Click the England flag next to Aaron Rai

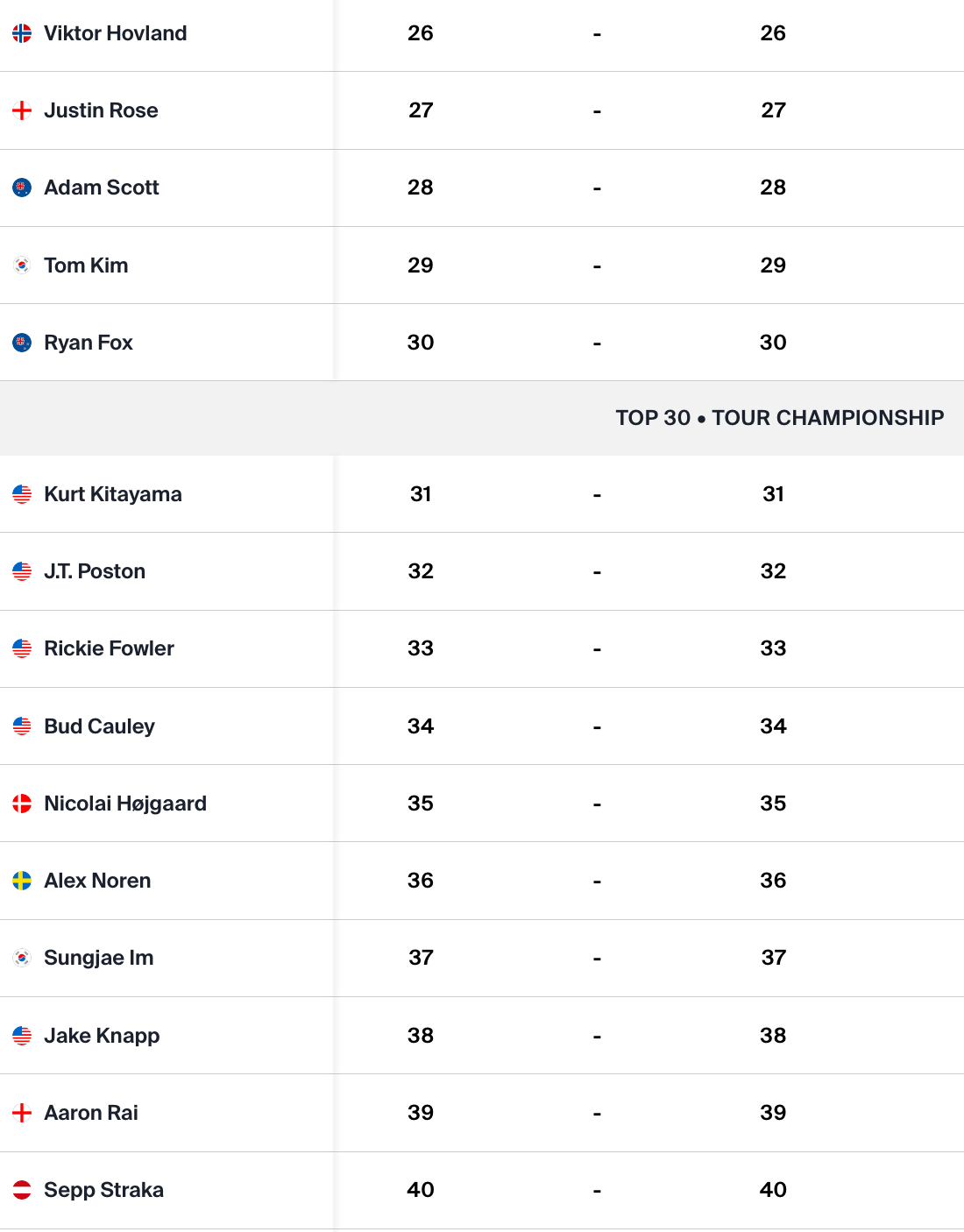(22, 1113)
